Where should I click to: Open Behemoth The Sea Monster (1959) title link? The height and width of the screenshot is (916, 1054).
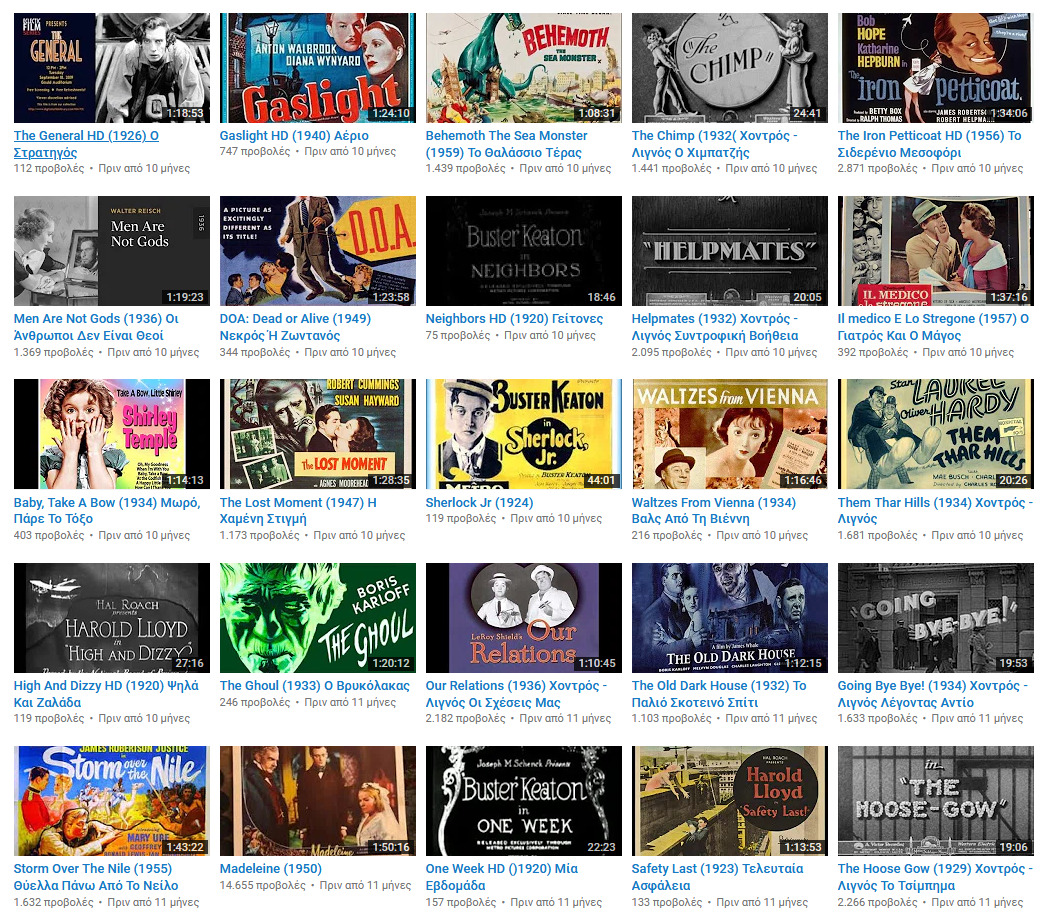pyautogui.click(x=506, y=144)
